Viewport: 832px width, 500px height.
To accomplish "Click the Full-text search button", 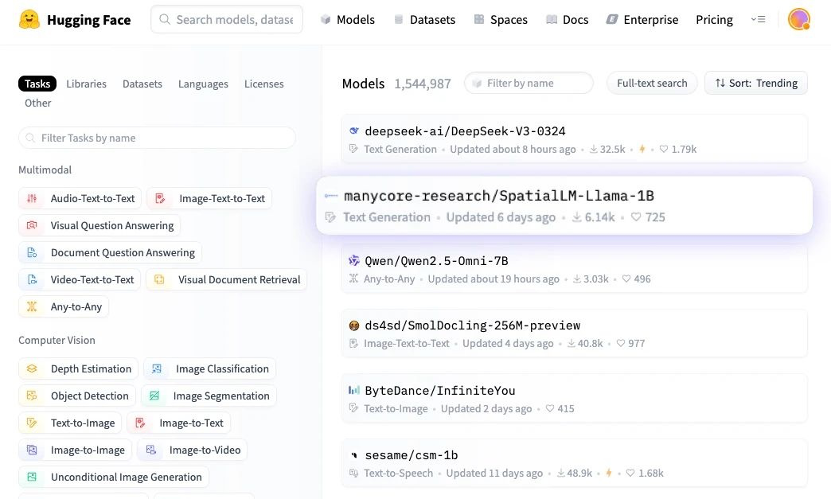I will (x=651, y=83).
